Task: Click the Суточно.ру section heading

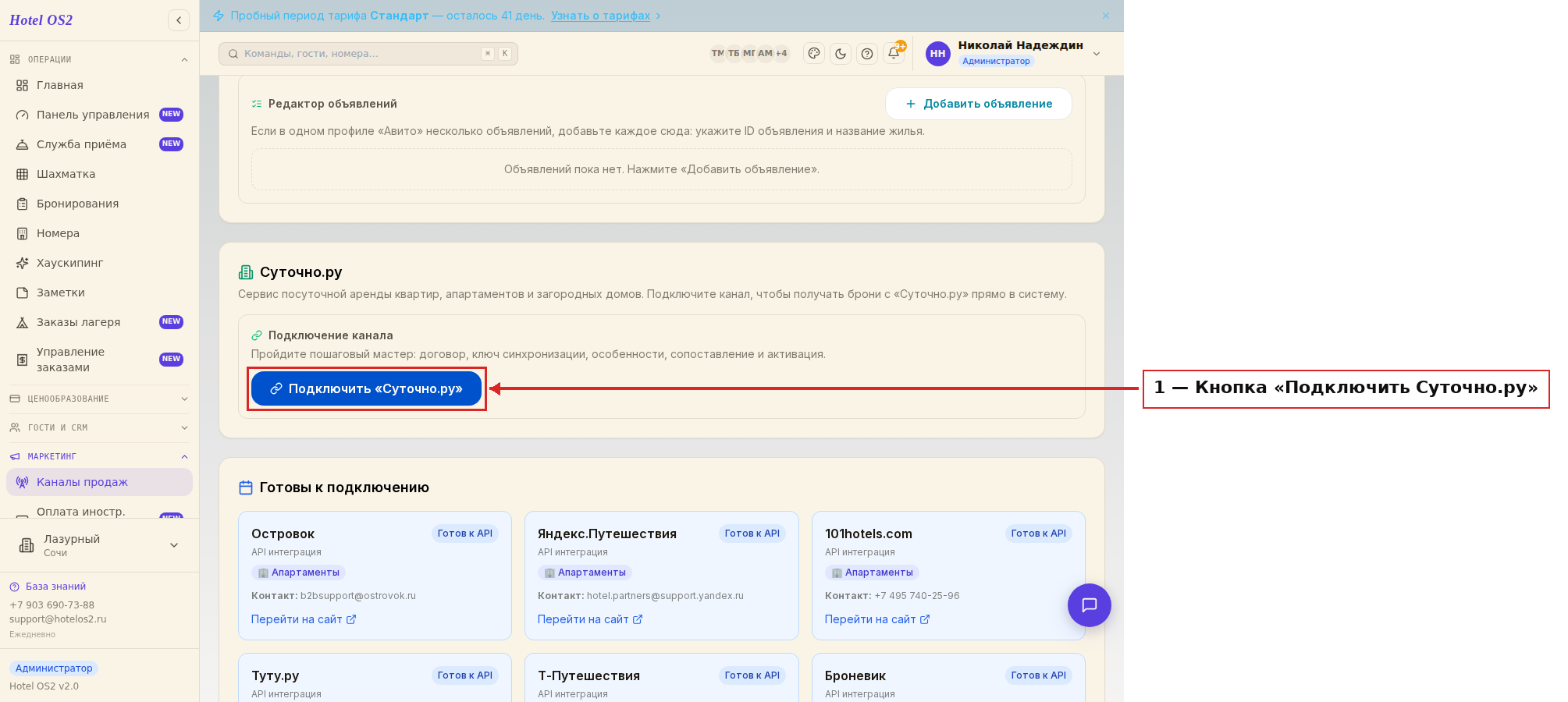Action: click(300, 272)
